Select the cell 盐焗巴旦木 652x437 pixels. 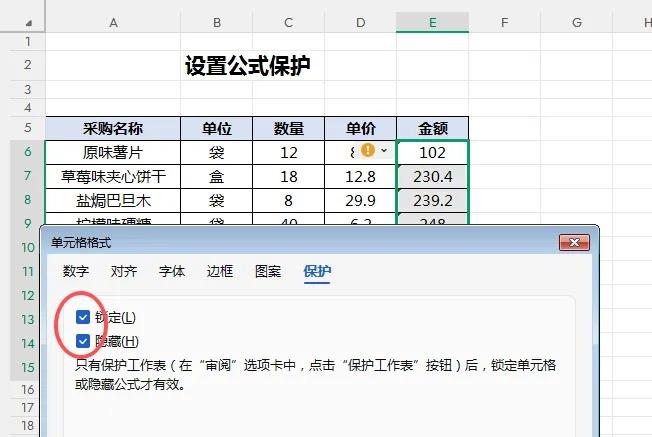coord(113,201)
